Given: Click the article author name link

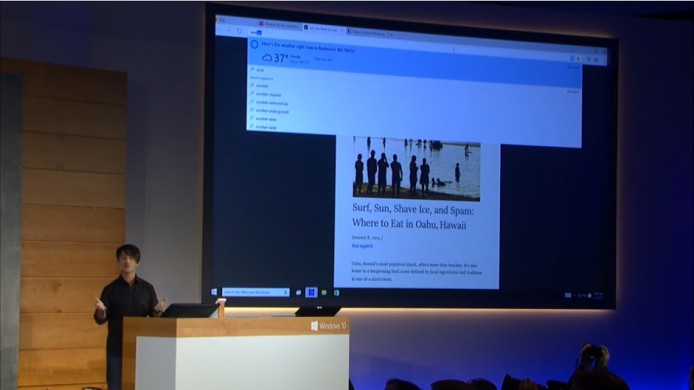Looking at the screenshot, I should click(362, 246).
